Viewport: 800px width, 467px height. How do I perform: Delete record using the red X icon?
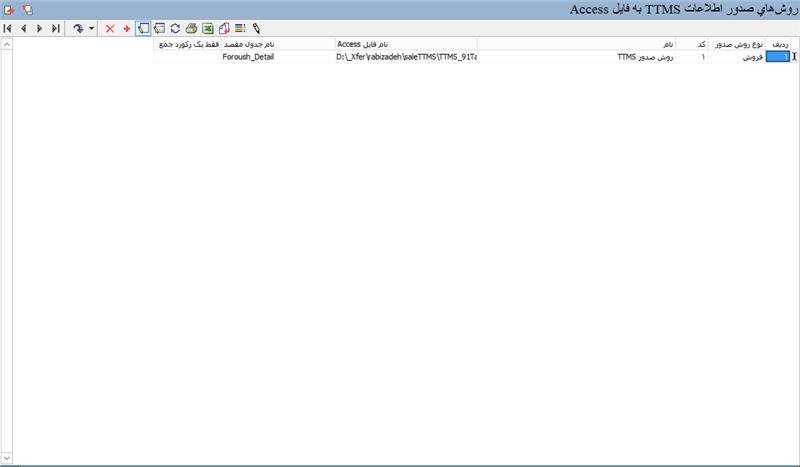[110, 29]
